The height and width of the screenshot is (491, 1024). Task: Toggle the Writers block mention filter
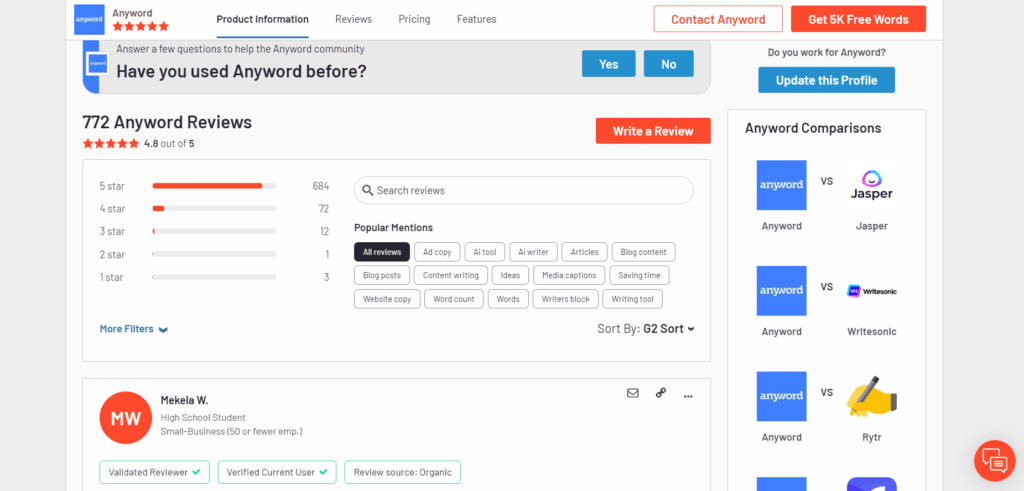565,299
